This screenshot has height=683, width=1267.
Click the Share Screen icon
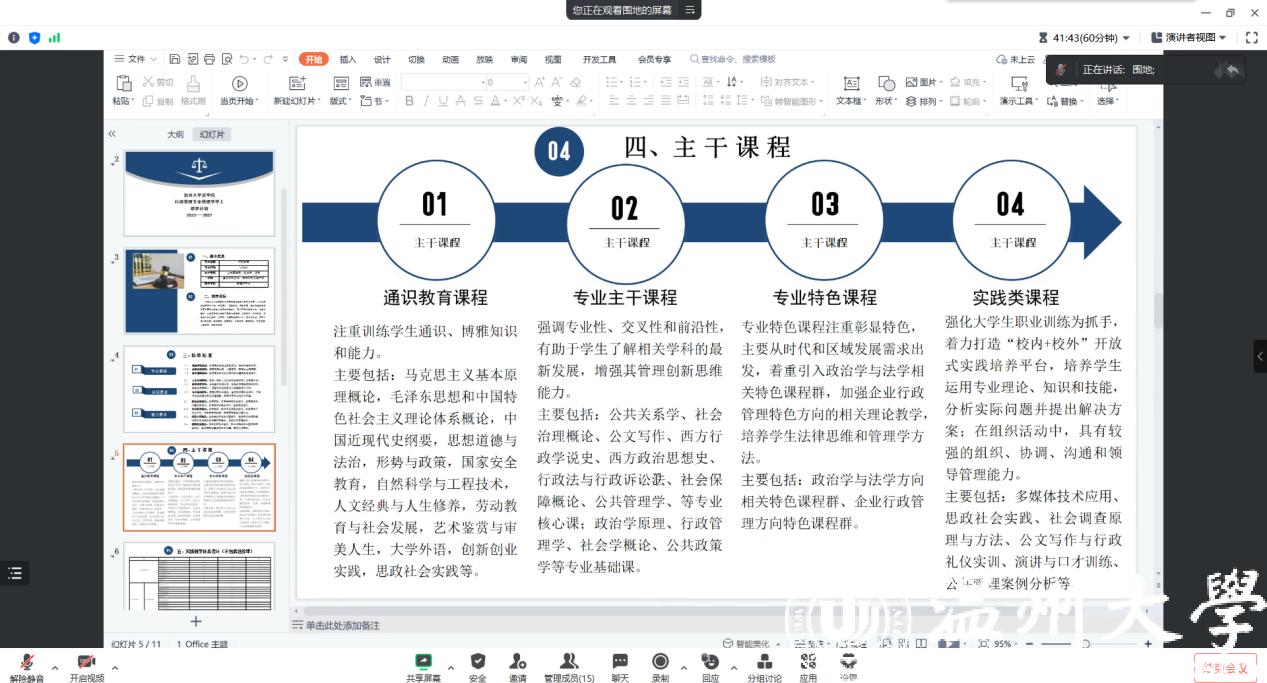pyautogui.click(x=423, y=661)
